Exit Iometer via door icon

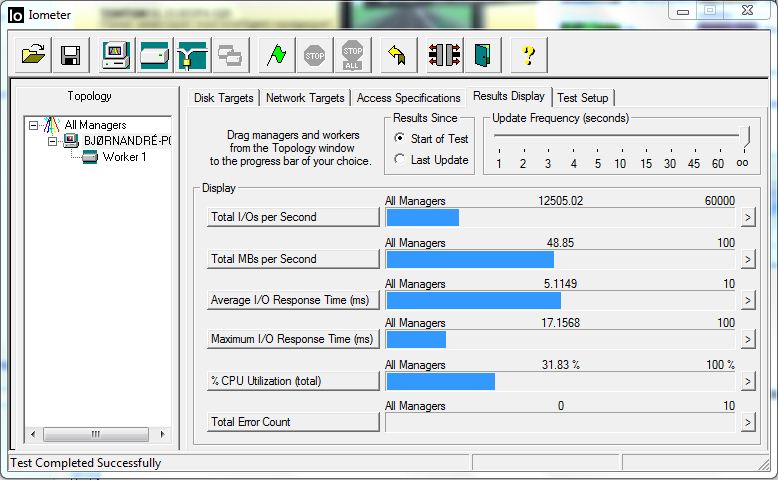click(482, 55)
